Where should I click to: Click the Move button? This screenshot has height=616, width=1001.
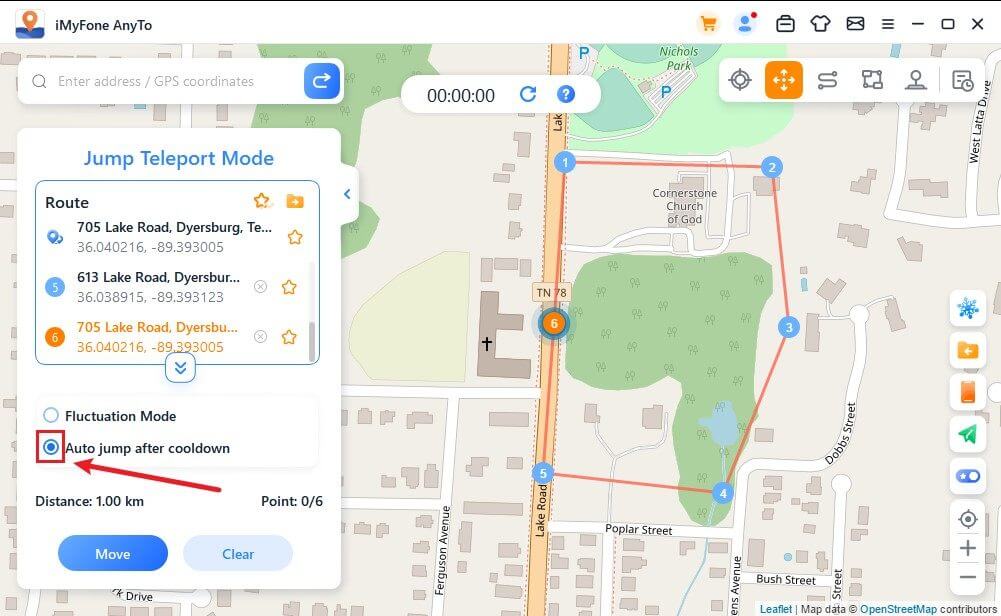[x=113, y=553]
